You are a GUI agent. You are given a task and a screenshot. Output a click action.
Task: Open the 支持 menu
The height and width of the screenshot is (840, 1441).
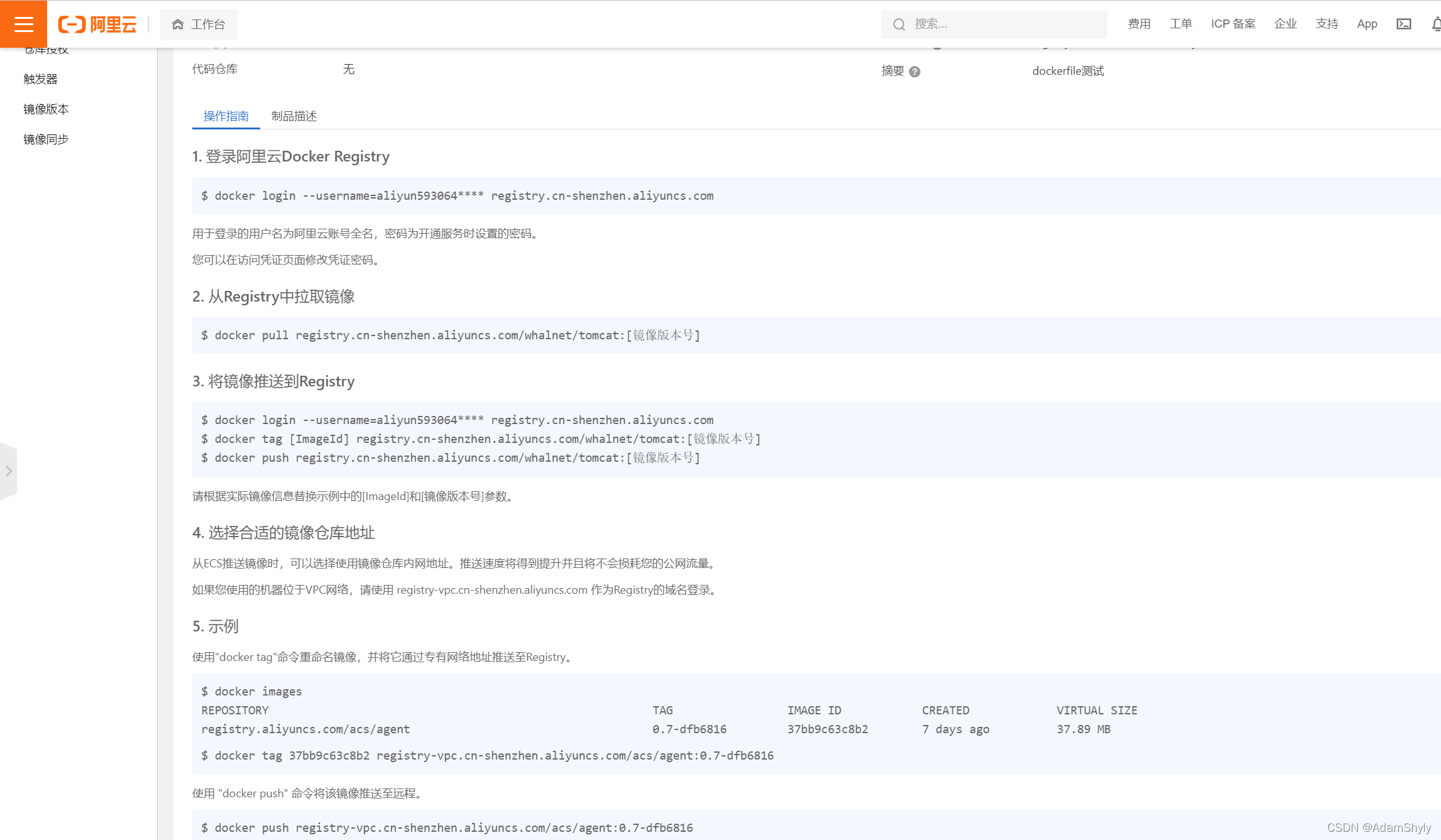(1327, 24)
